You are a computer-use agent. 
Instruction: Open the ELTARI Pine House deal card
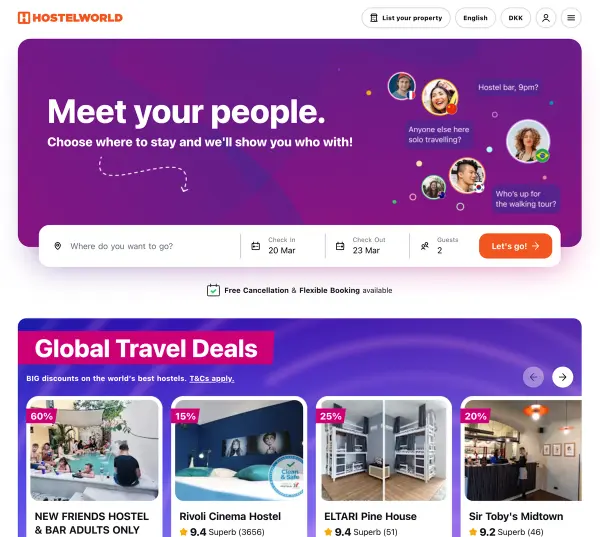384,467
